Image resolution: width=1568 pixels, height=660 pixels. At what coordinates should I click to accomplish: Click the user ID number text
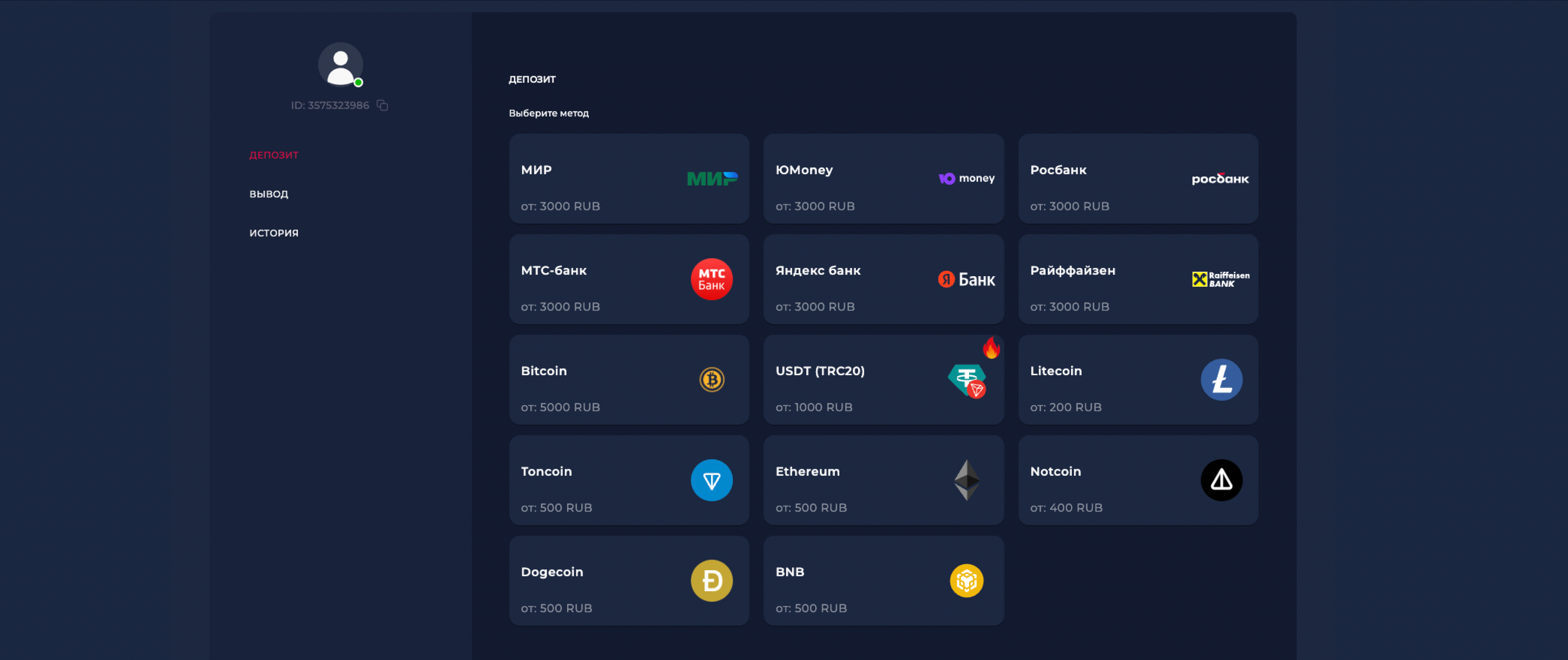click(330, 105)
